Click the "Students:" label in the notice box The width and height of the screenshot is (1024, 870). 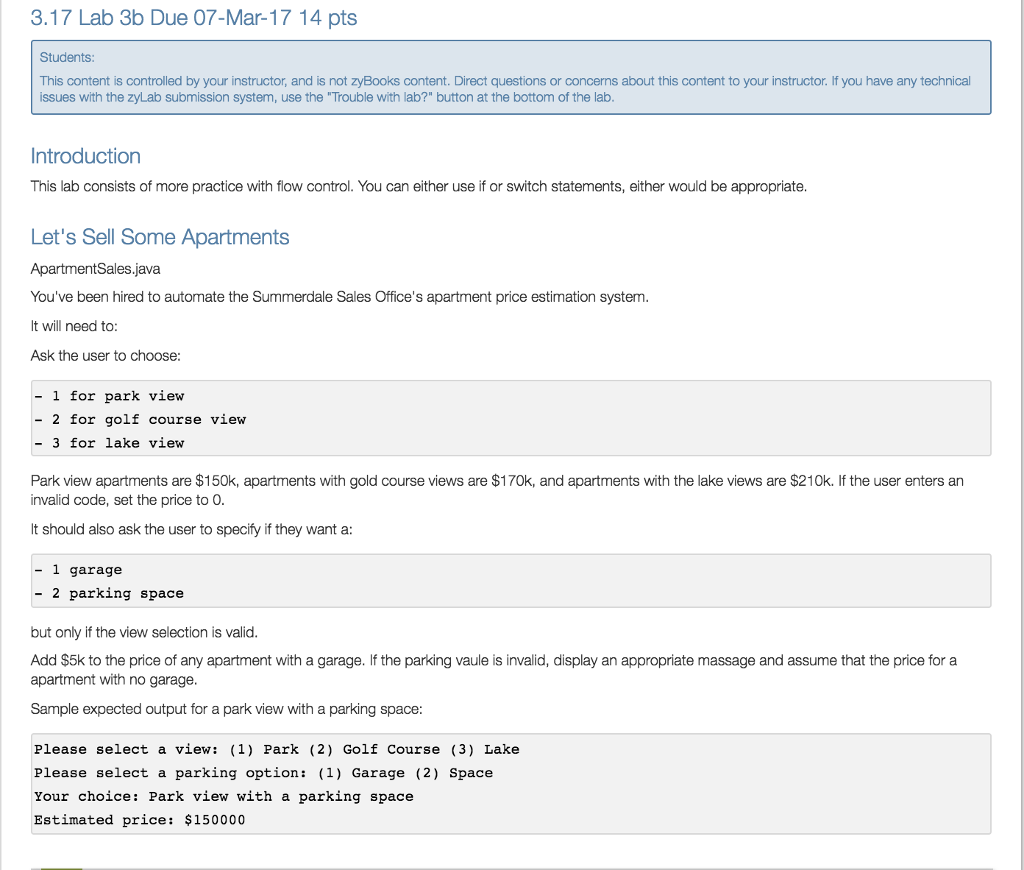[67, 59]
